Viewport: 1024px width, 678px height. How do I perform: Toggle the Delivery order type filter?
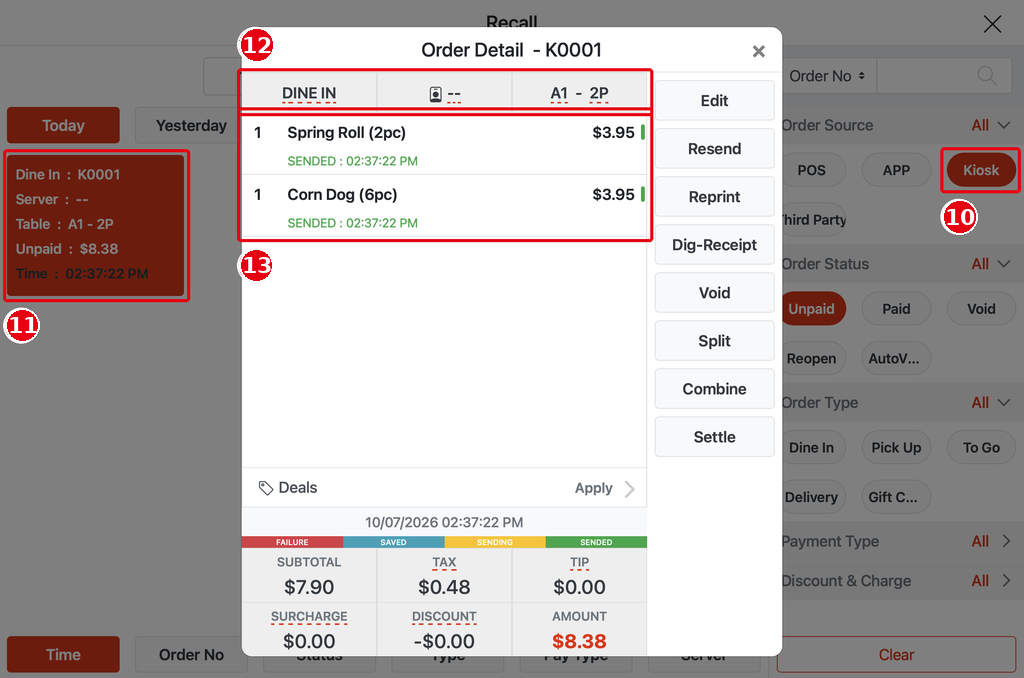pos(812,497)
